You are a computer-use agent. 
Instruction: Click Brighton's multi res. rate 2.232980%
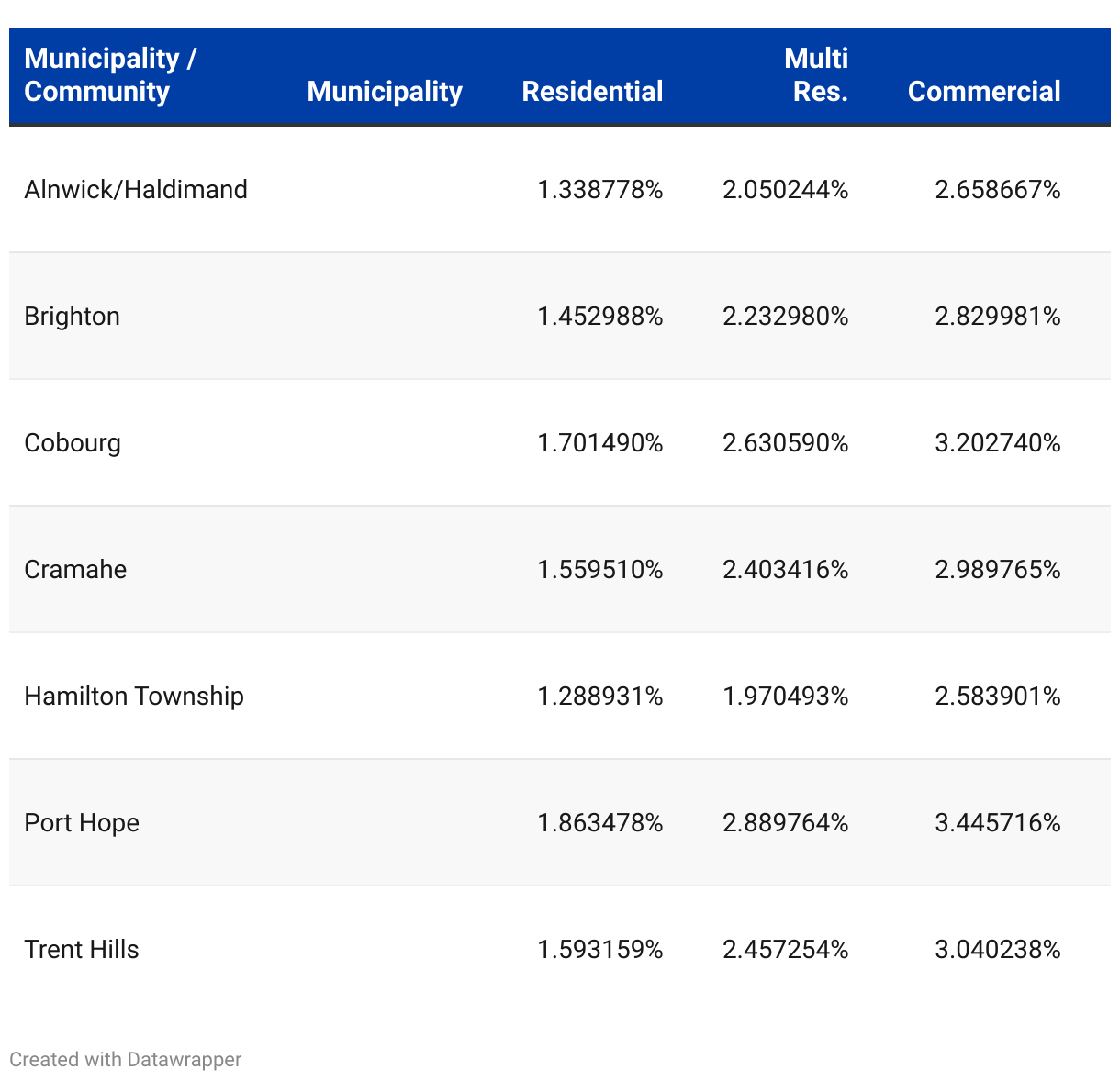pos(786,317)
